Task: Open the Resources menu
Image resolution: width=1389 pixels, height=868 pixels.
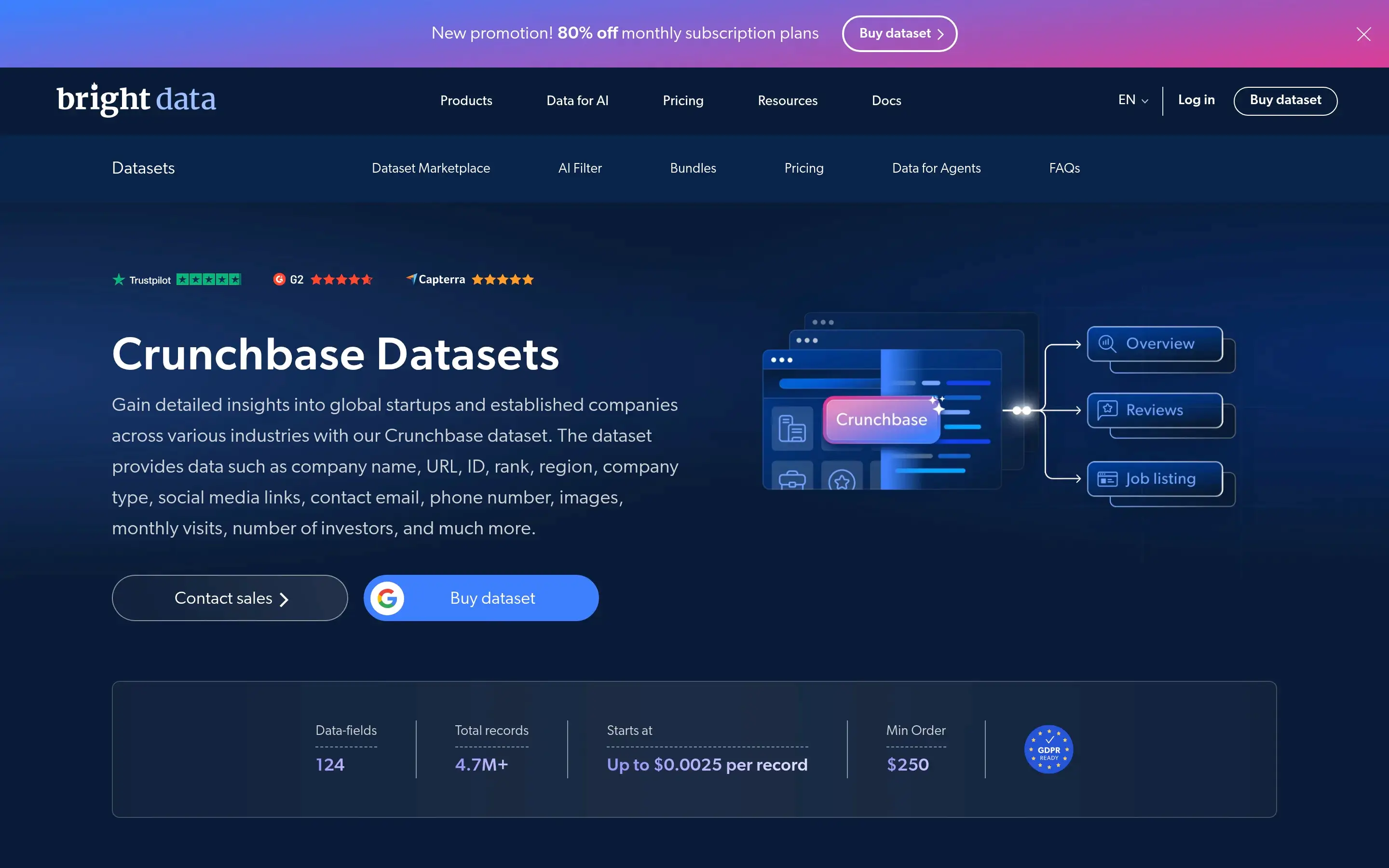Action: (788, 100)
